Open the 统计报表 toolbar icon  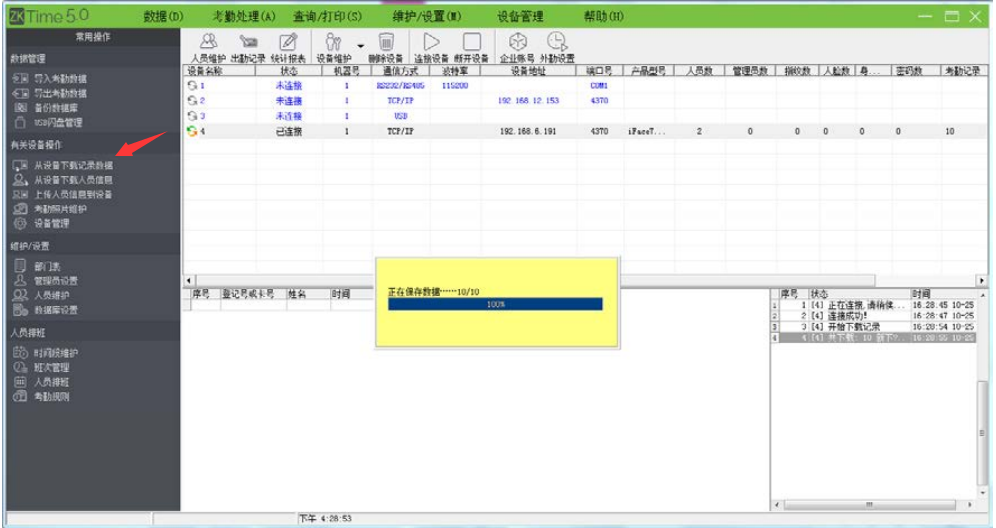tap(288, 43)
